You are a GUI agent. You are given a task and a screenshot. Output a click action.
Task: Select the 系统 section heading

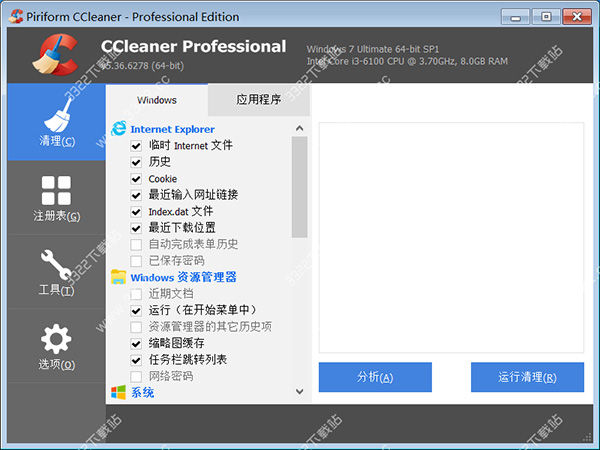coord(142,393)
